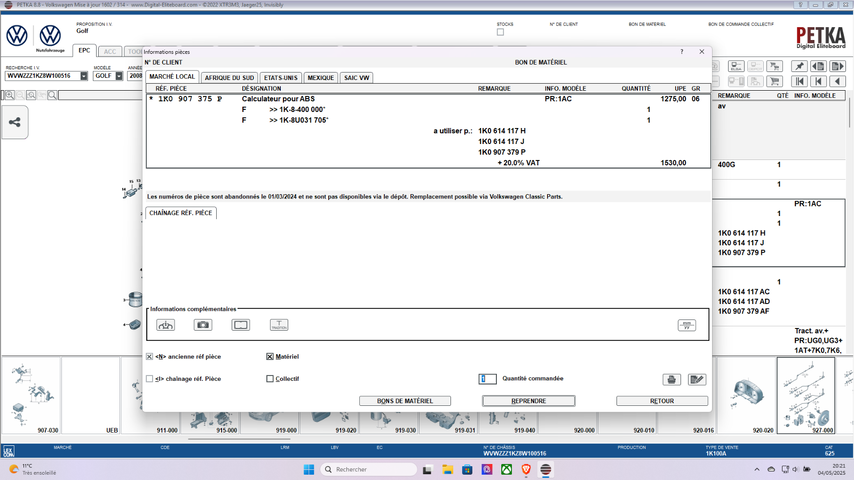Open the note edit pencil icon

[x=697, y=379]
